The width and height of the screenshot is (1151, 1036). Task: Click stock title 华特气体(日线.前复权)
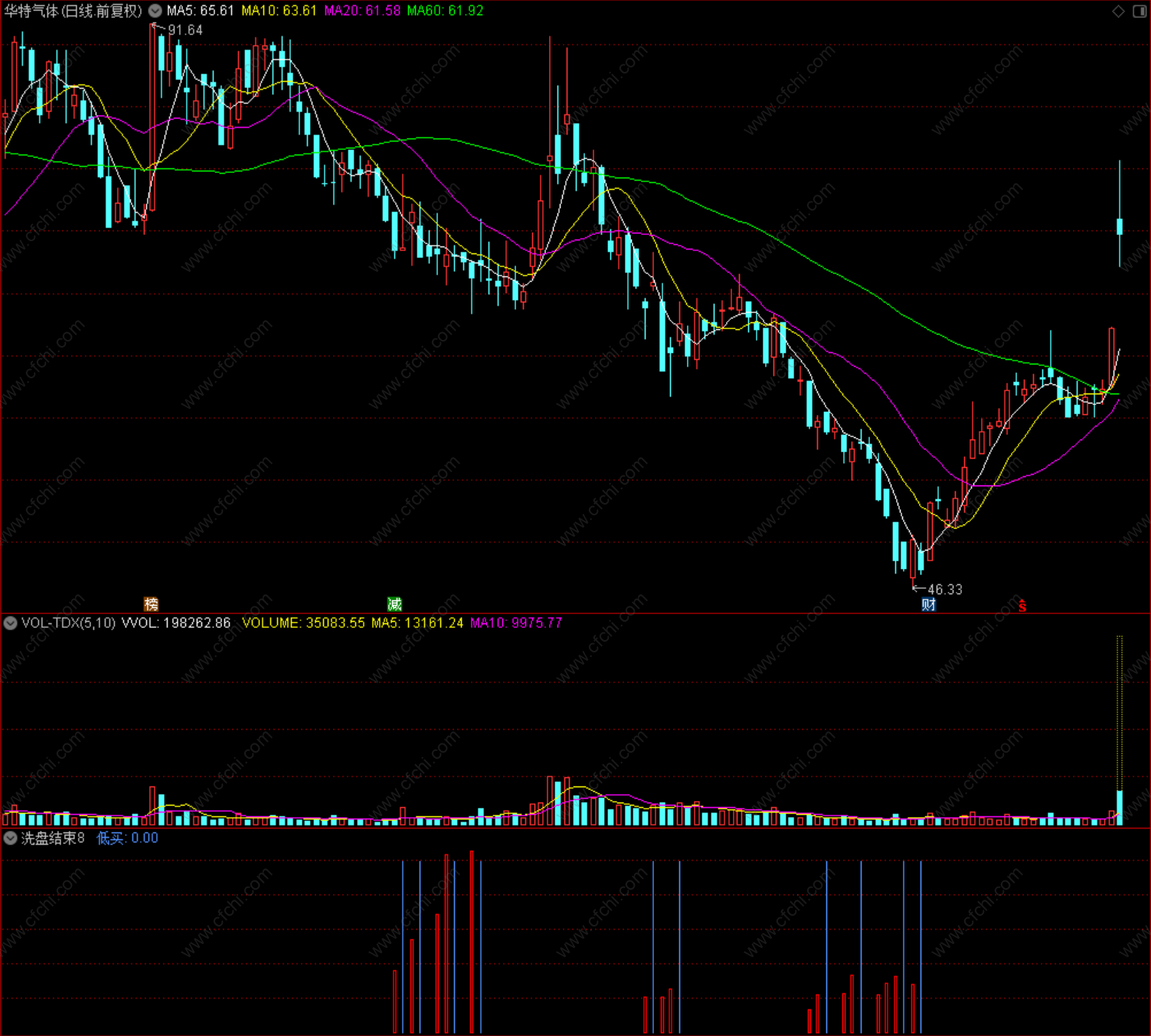point(74,11)
